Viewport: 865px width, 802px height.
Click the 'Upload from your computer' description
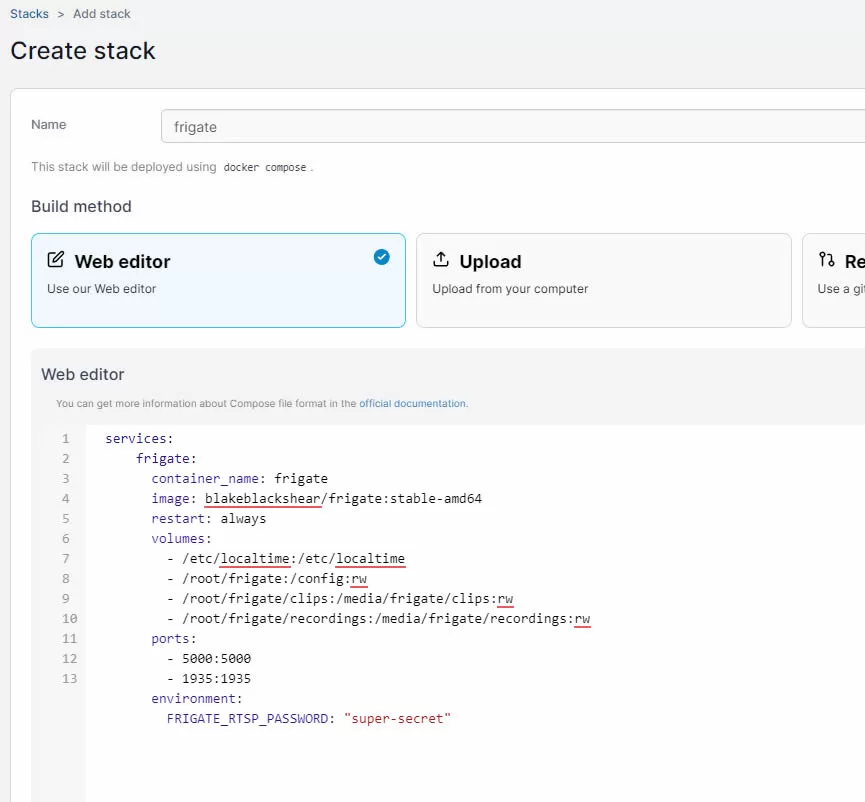(x=510, y=288)
